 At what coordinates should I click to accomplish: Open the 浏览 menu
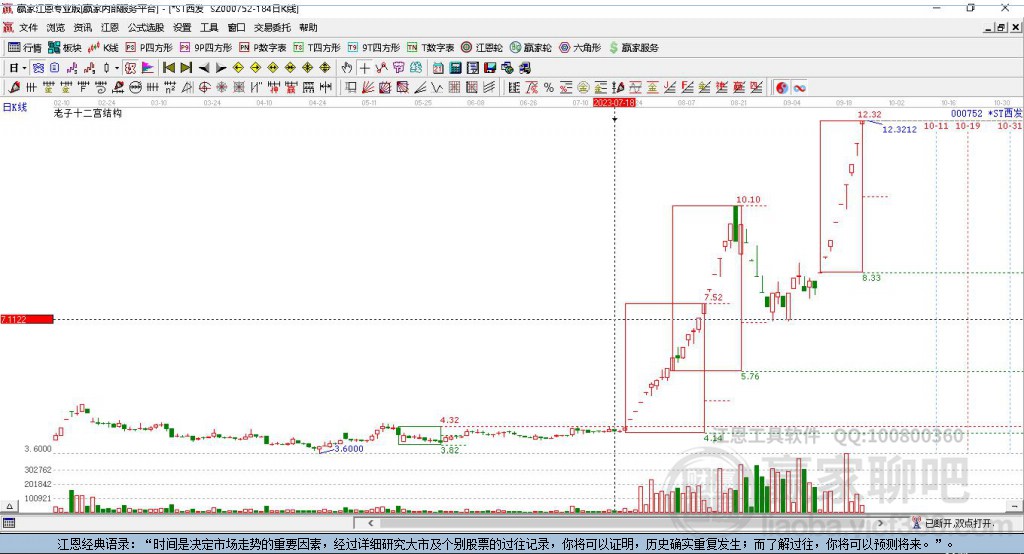(56, 27)
